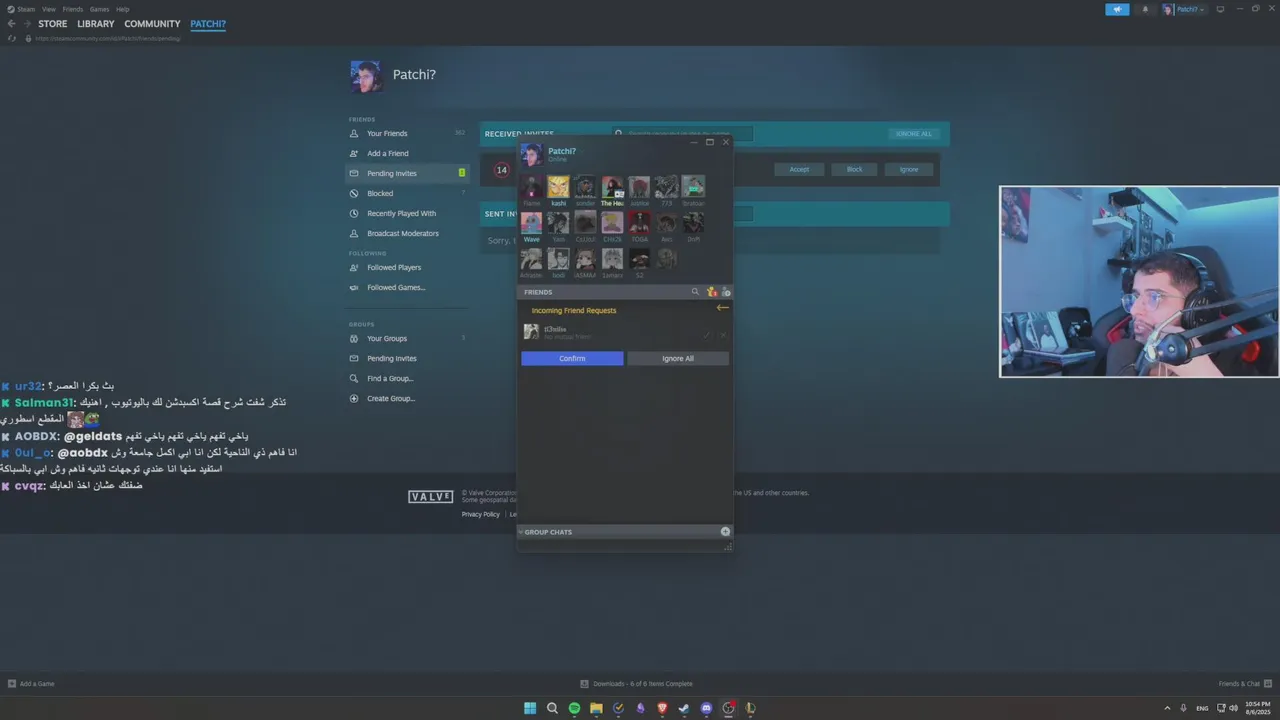The width and height of the screenshot is (1280, 720).
Task: Open taskbar Search icon
Action: point(552,708)
